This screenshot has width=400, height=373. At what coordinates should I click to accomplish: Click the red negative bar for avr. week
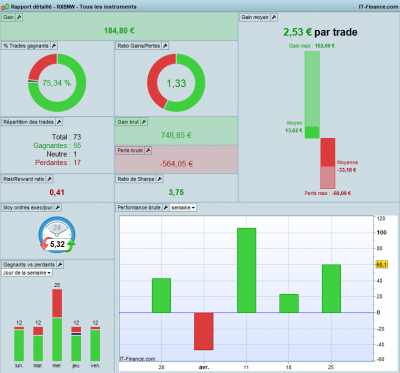tap(204, 331)
